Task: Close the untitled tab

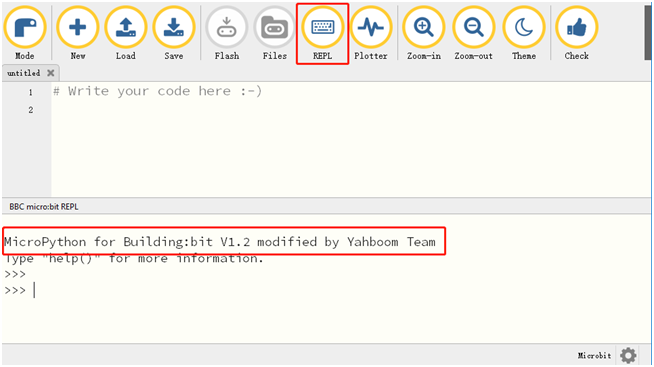Action: pyautogui.click(x=50, y=73)
